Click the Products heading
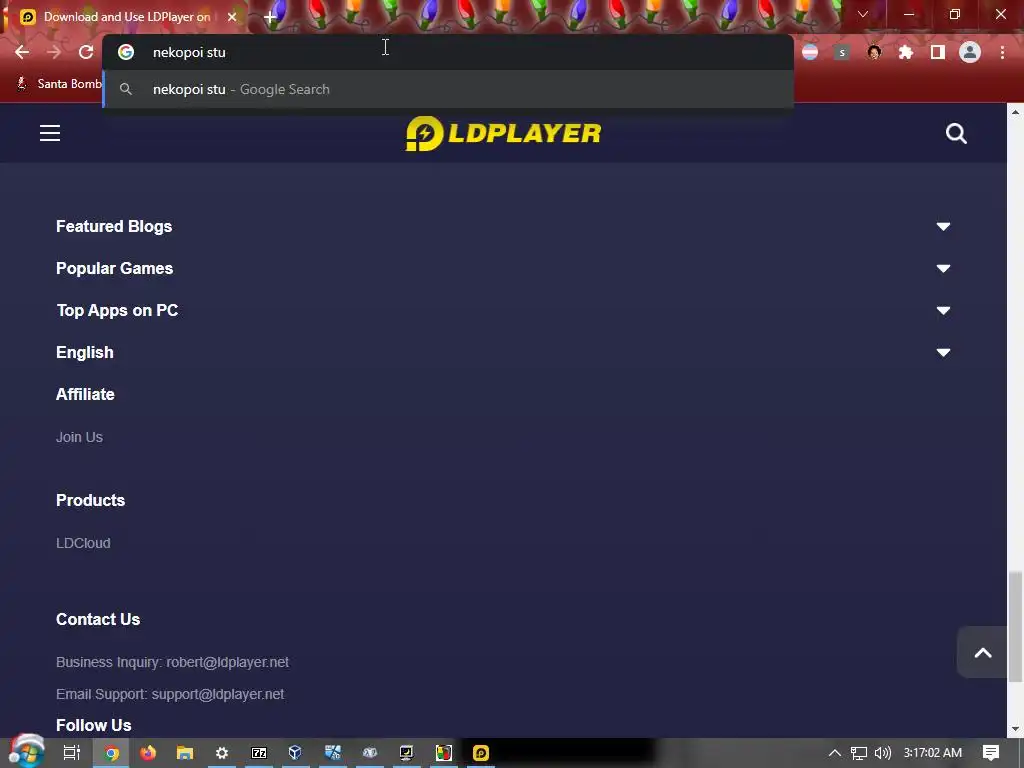This screenshot has height=768, width=1024. coord(90,500)
